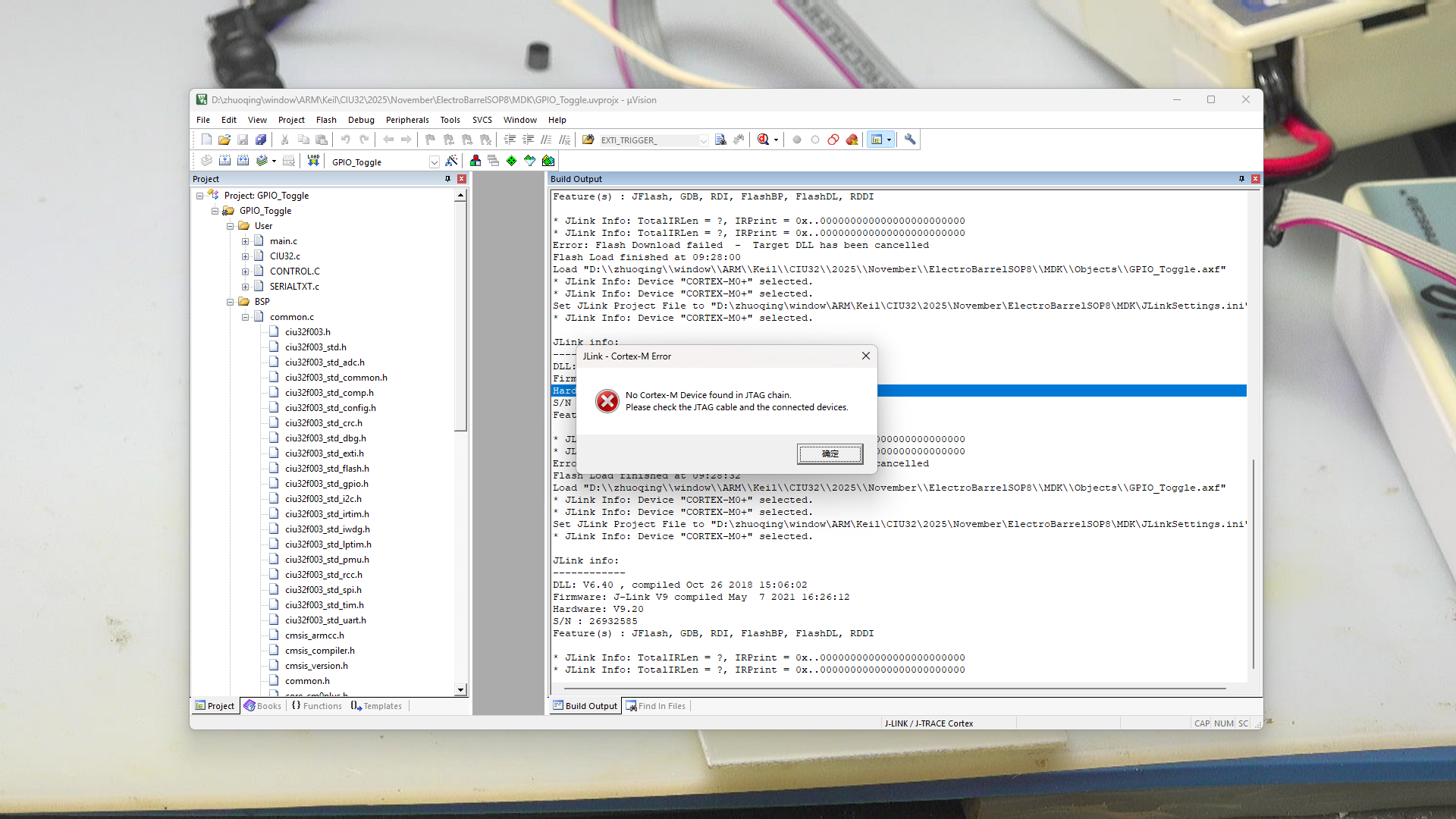Open Options for Target wand icon
Screen dimensions: 1456x819
click(452, 161)
